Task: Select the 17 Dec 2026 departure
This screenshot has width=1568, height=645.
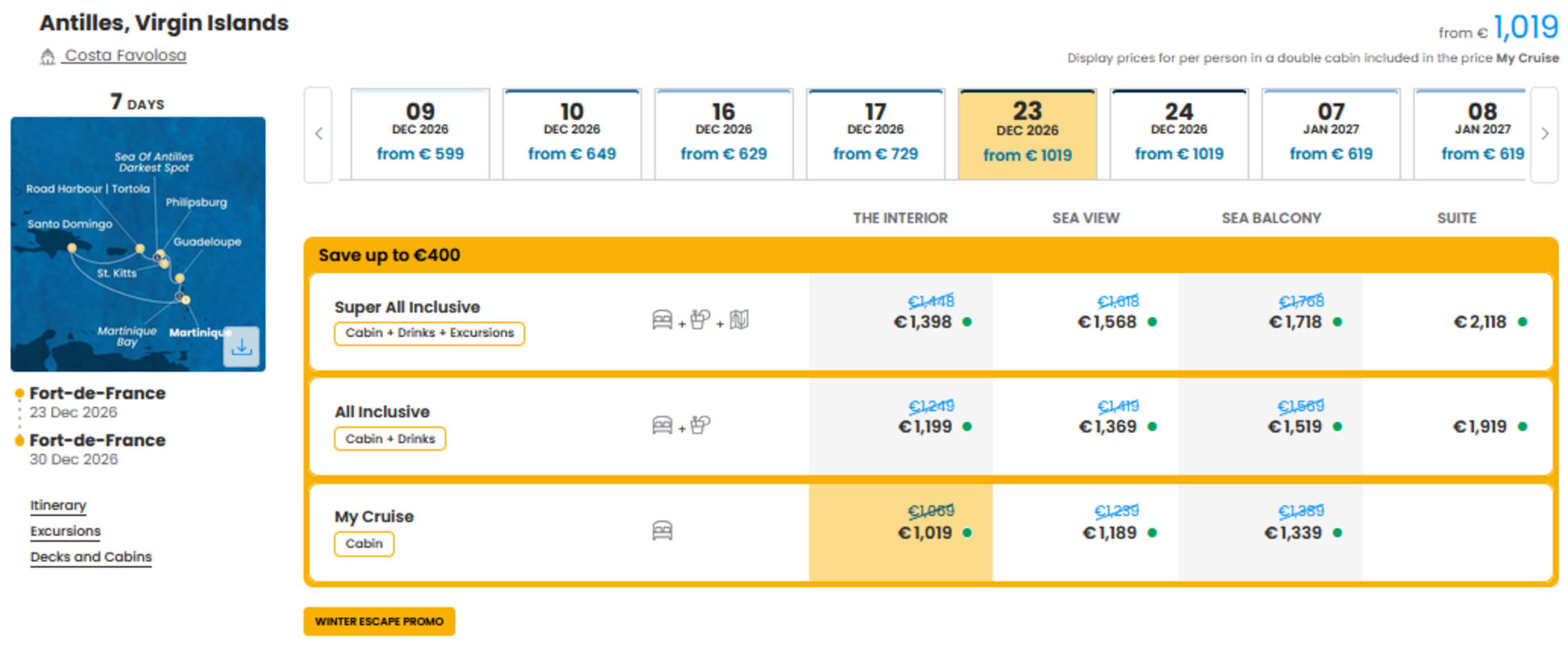Action: click(x=875, y=134)
